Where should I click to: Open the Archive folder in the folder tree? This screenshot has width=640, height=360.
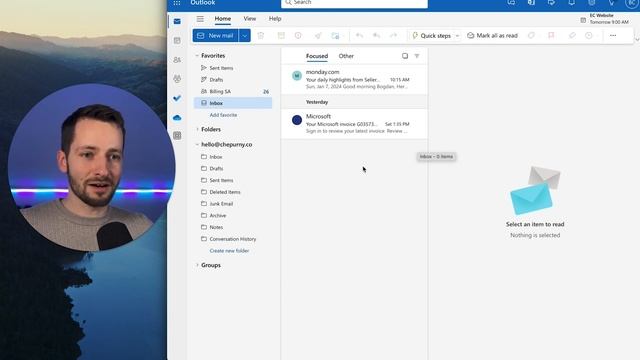pos(233,216)
